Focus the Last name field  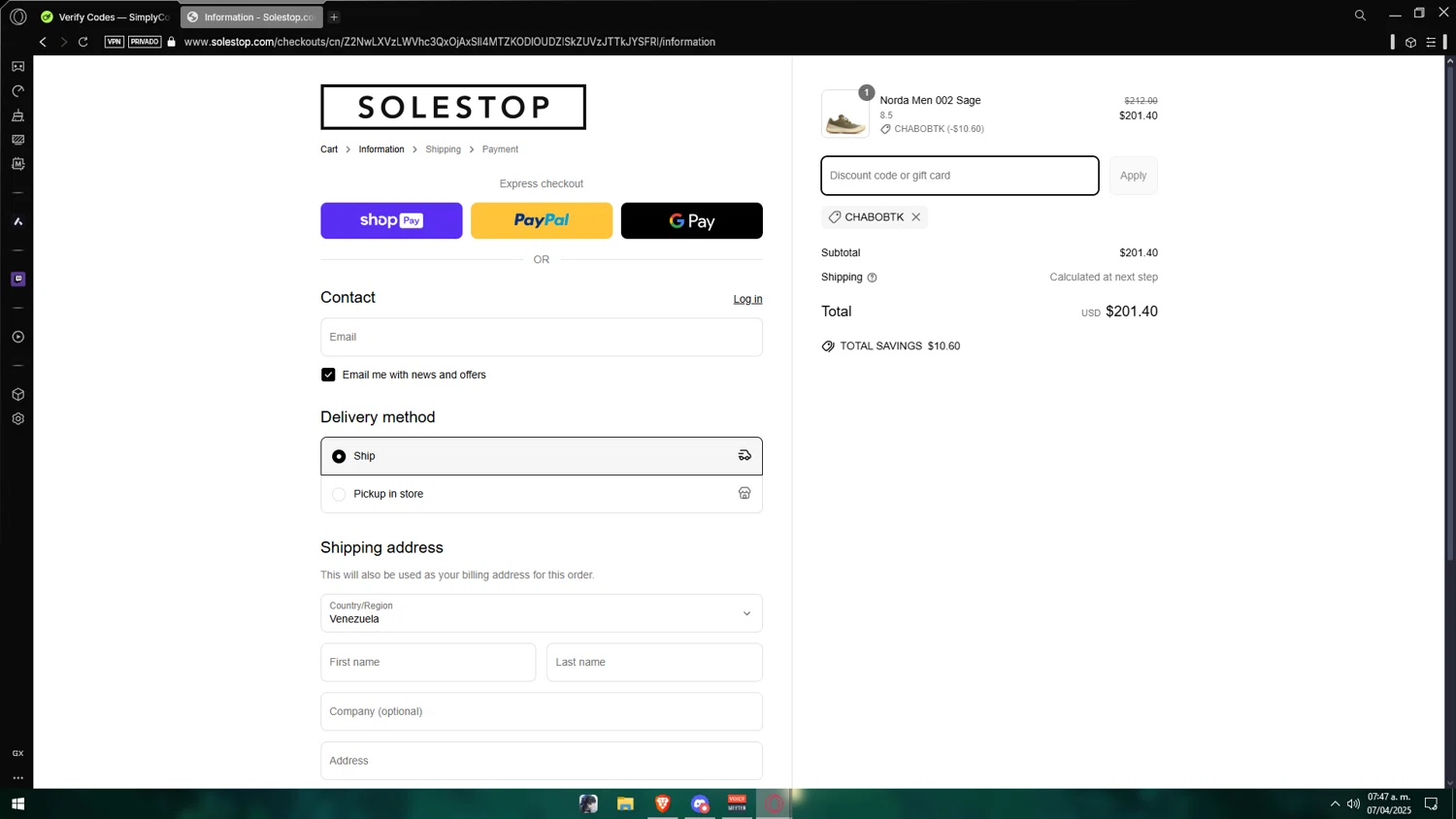pyautogui.click(x=654, y=662)
